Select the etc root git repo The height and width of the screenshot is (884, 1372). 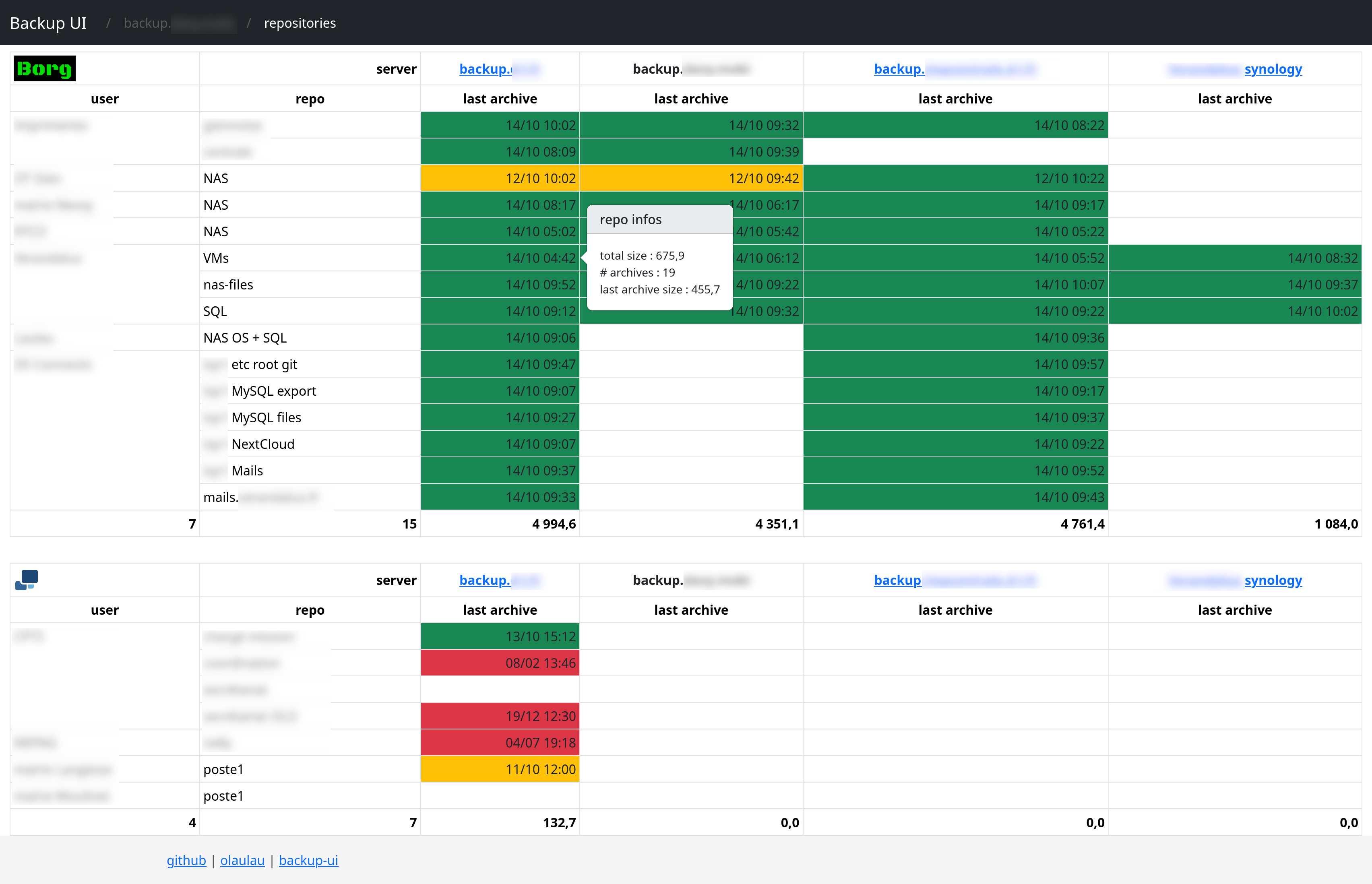[x=264, y=364]
